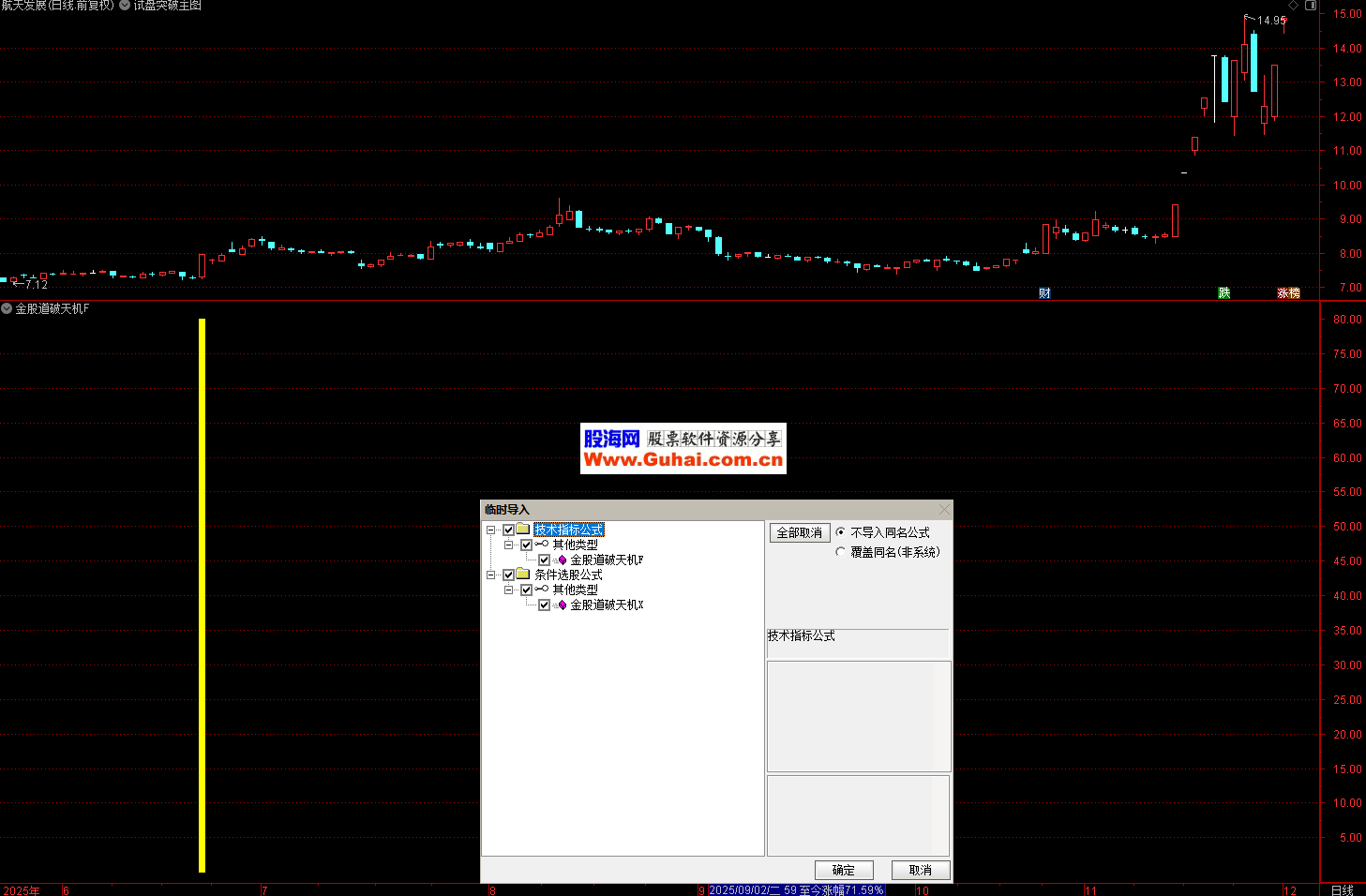The image size is (1366, 896).
Task: Select 不导入同名公式 radio option
Action: click(x=840, y=531)
